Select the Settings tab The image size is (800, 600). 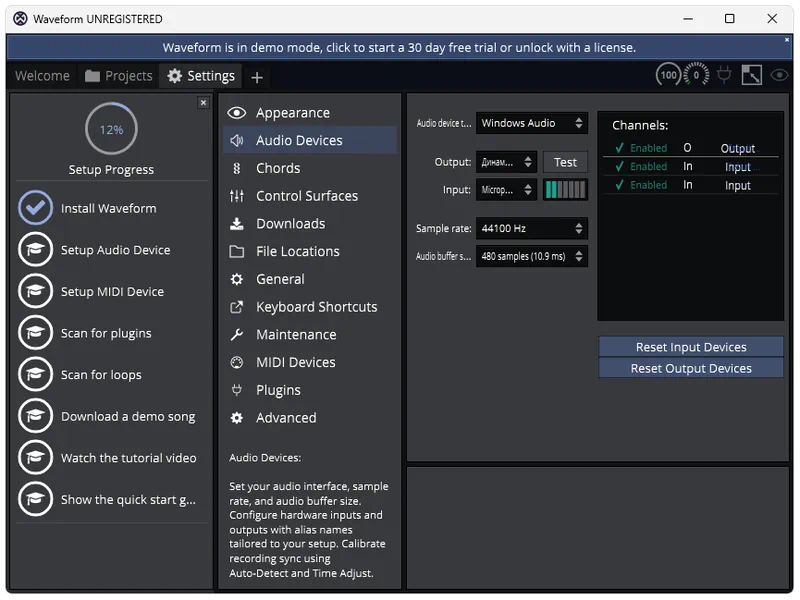coord(201,76)
